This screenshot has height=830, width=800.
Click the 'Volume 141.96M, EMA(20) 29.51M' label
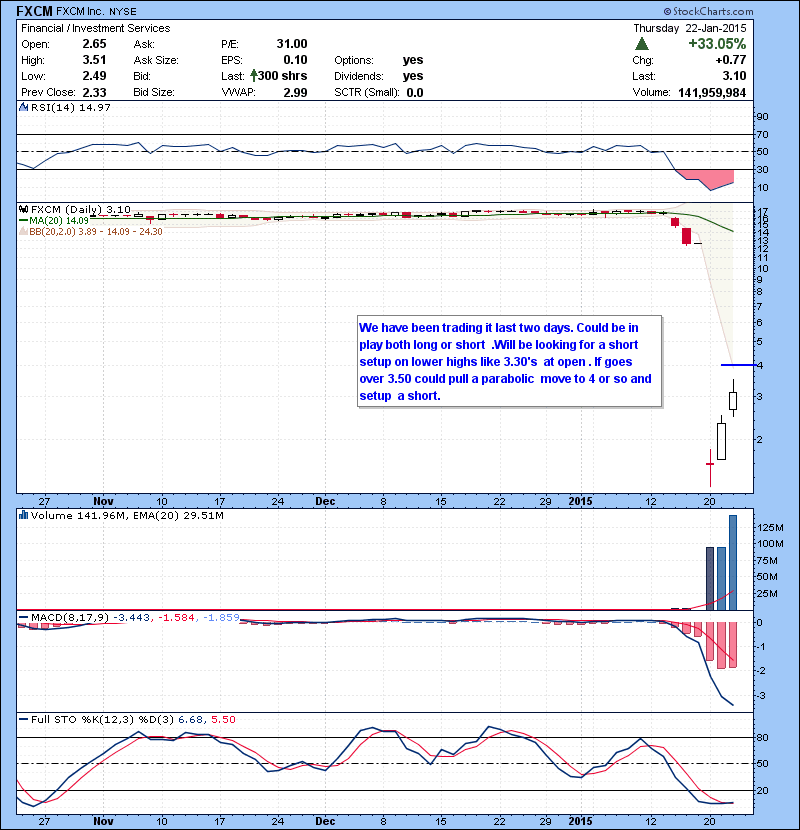coord(127,515)
